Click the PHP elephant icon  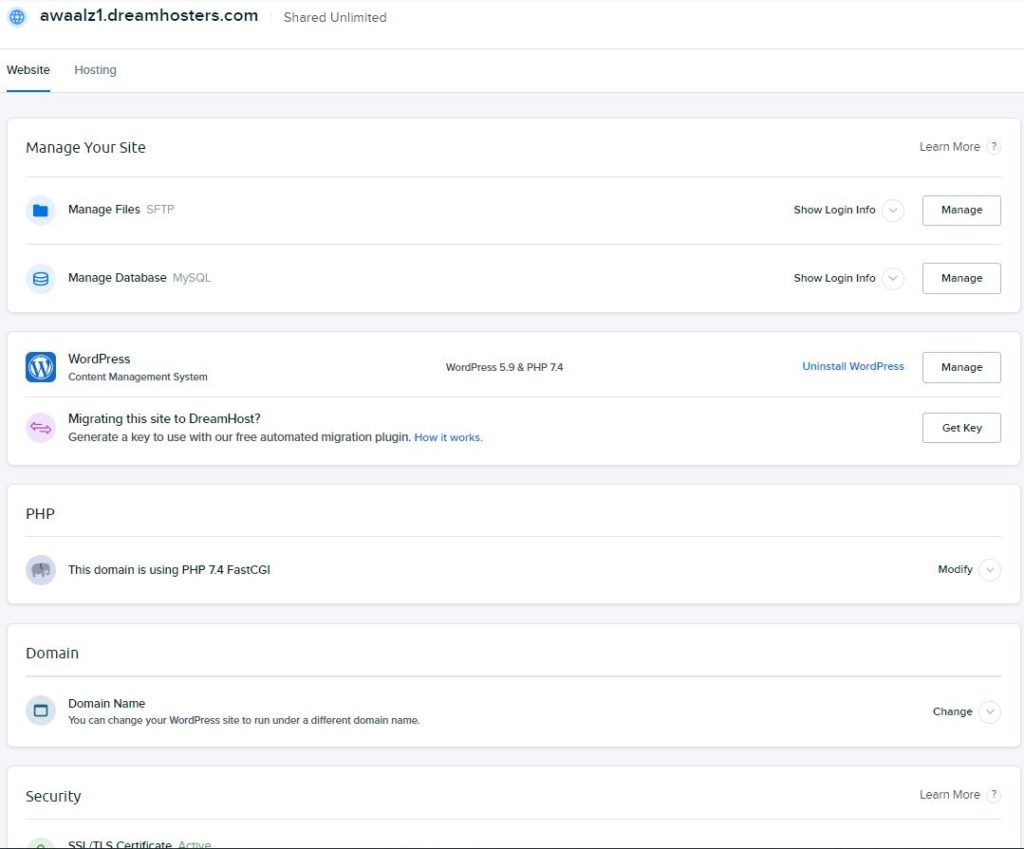[40, 570]
